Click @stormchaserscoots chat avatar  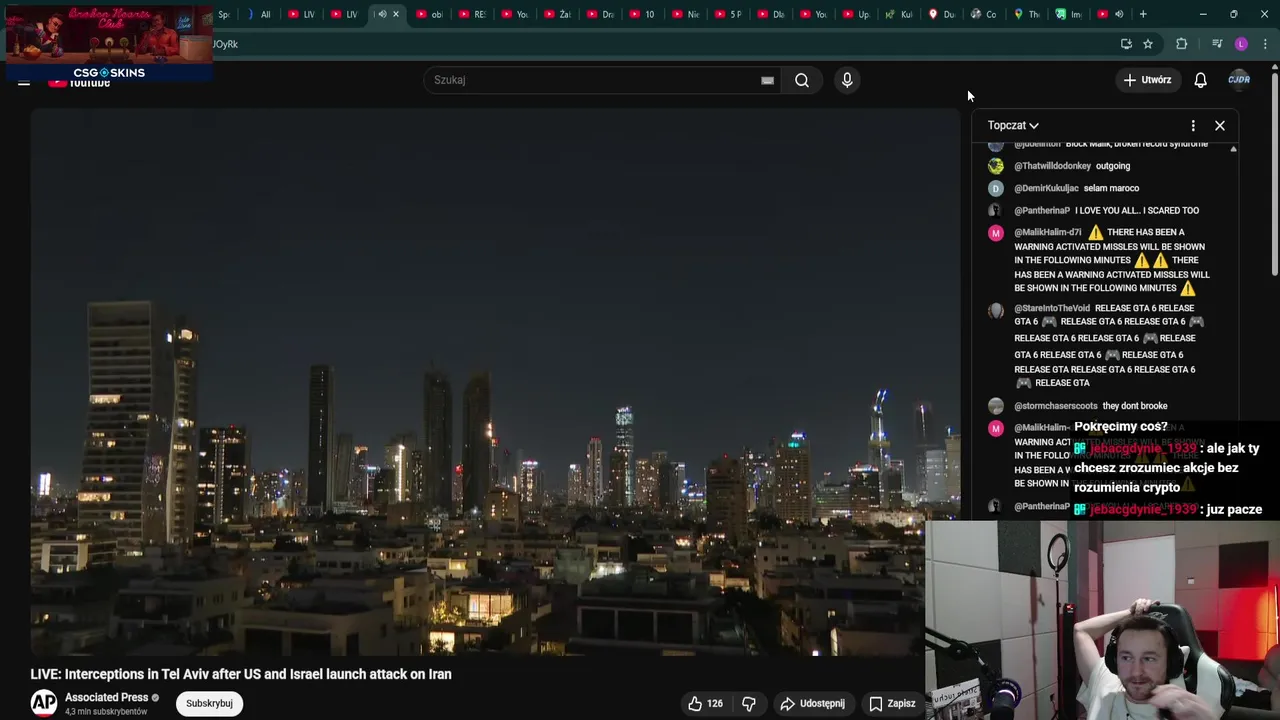[x=995, y=406]
